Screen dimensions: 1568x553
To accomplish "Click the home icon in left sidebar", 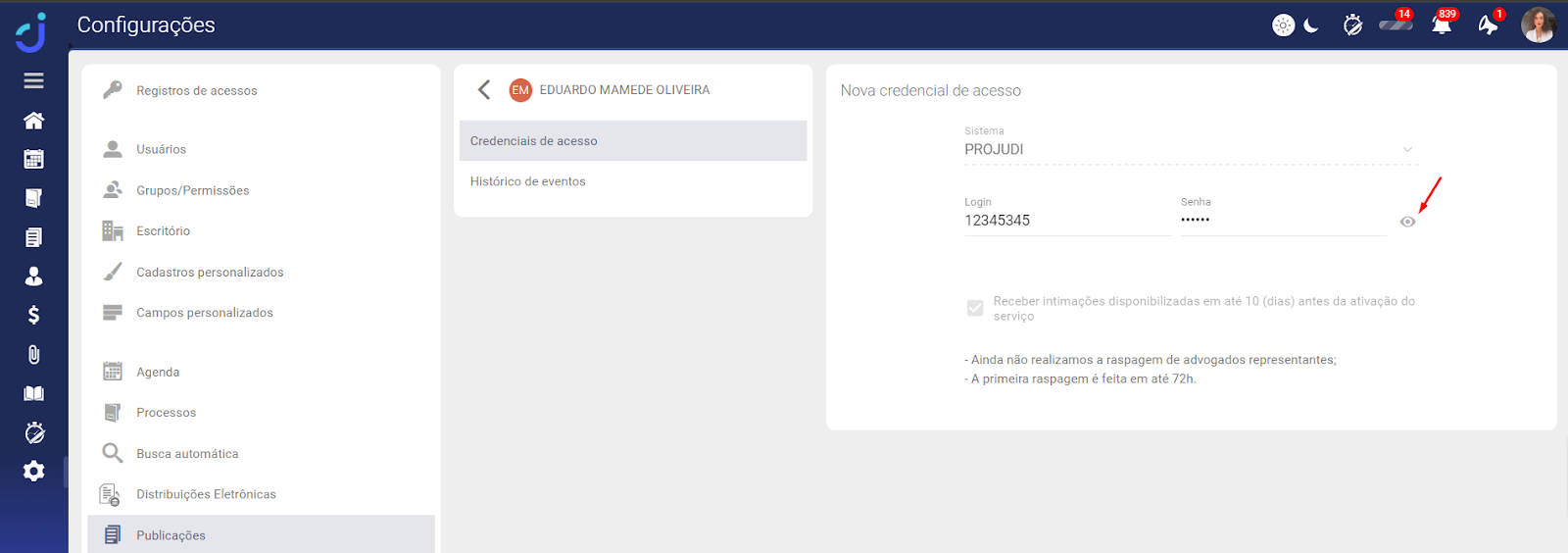I will (x=33, y=121).
